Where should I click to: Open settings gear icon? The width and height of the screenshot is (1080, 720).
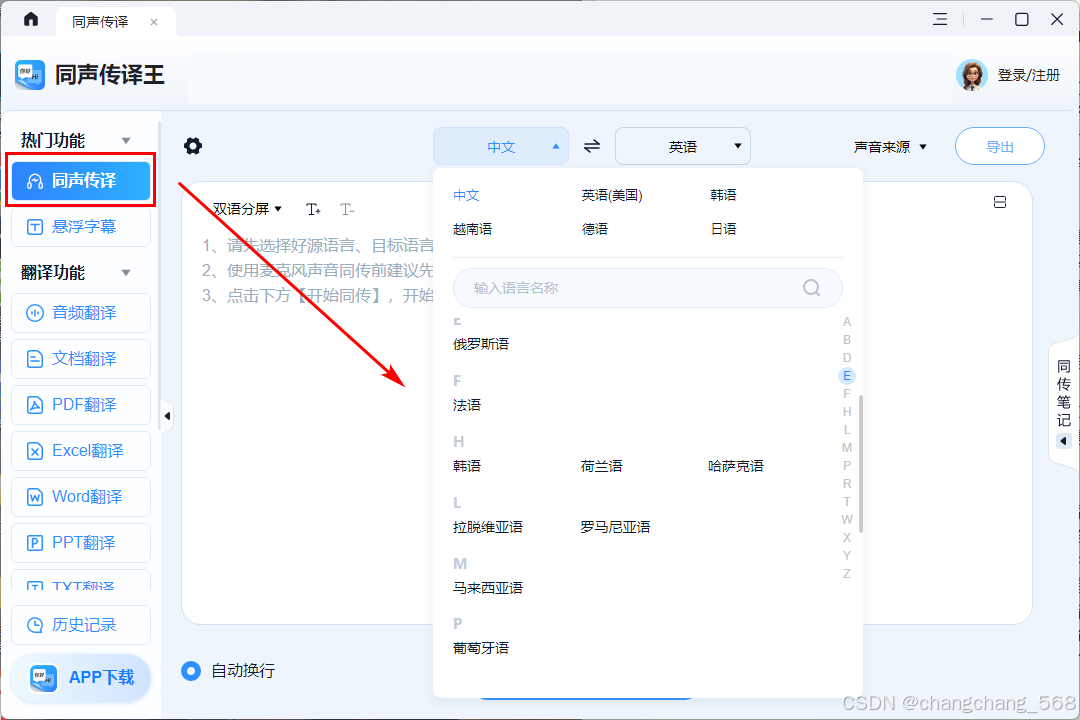tap(193, 145)
